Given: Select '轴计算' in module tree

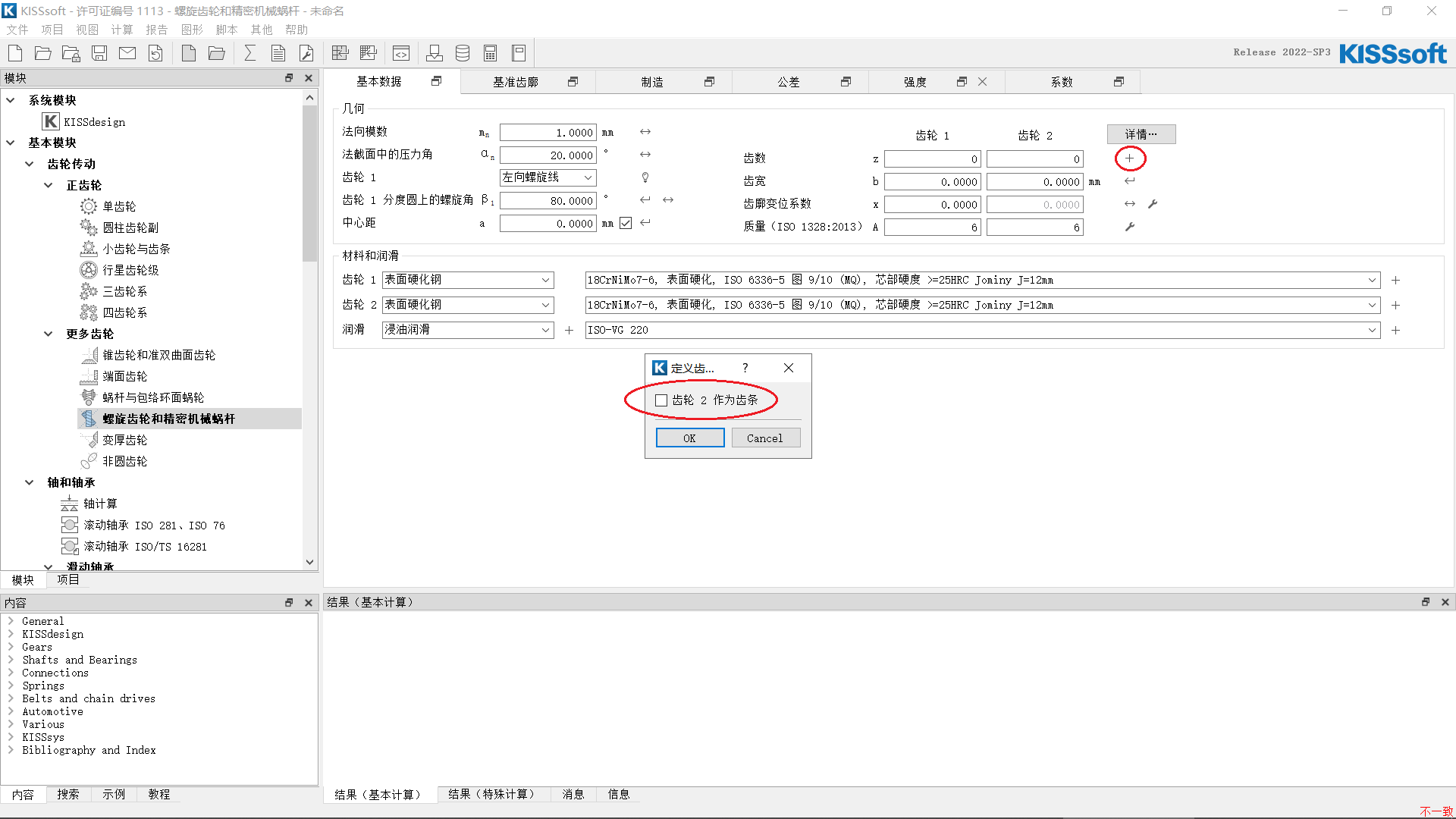Looking at the screenshot, I should coord(100,504).
